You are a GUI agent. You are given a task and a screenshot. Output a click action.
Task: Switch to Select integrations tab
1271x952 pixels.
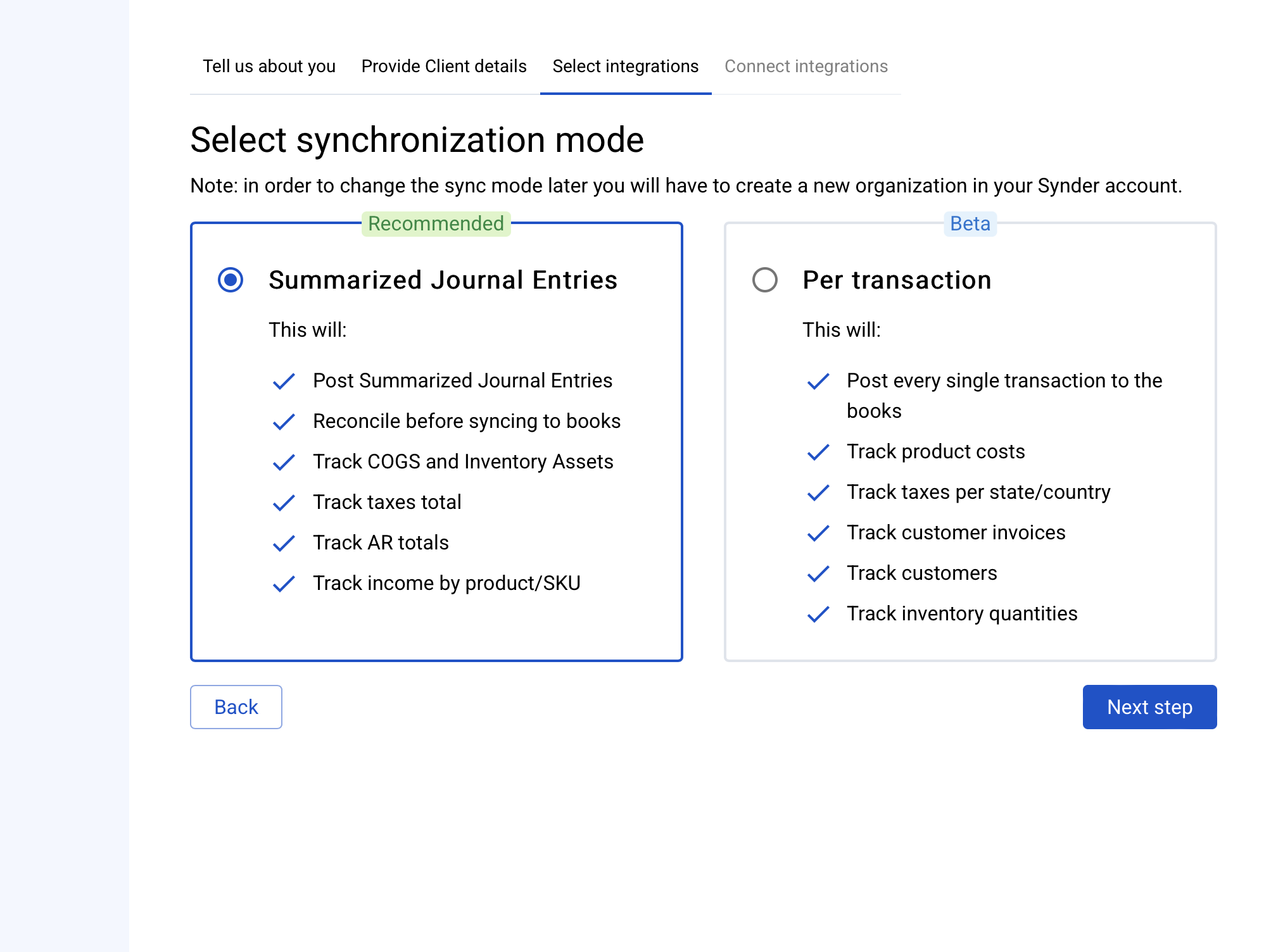625,66
